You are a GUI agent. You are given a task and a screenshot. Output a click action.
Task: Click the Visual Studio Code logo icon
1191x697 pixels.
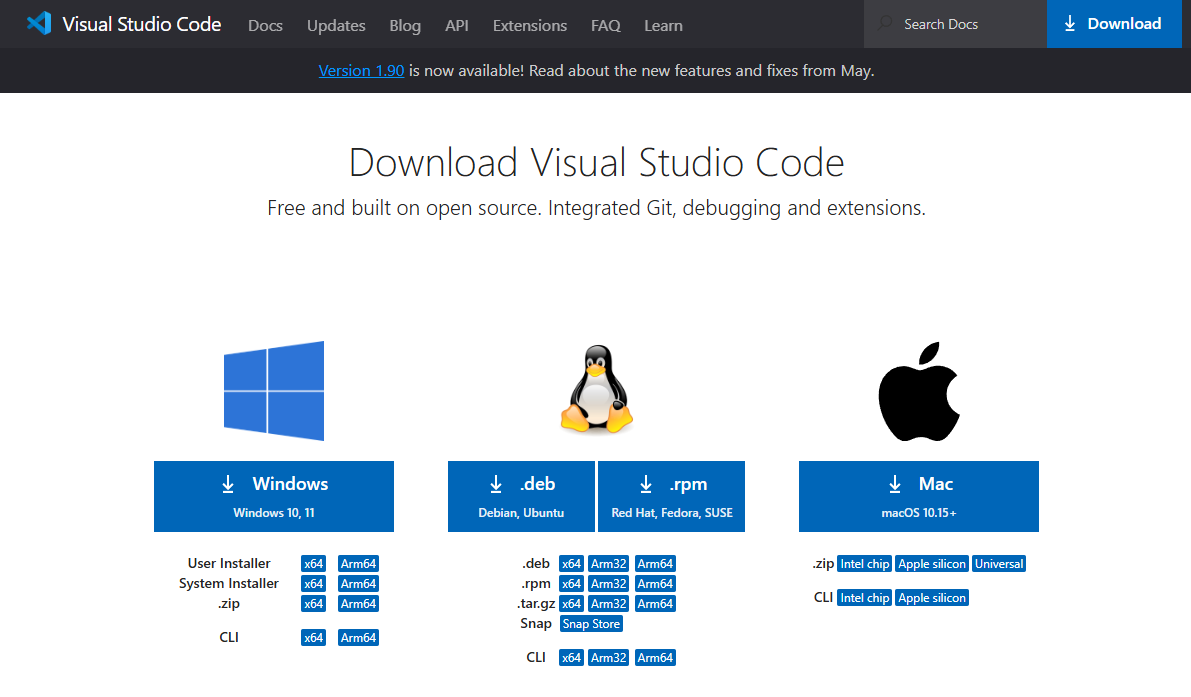(x=39, y=24)
